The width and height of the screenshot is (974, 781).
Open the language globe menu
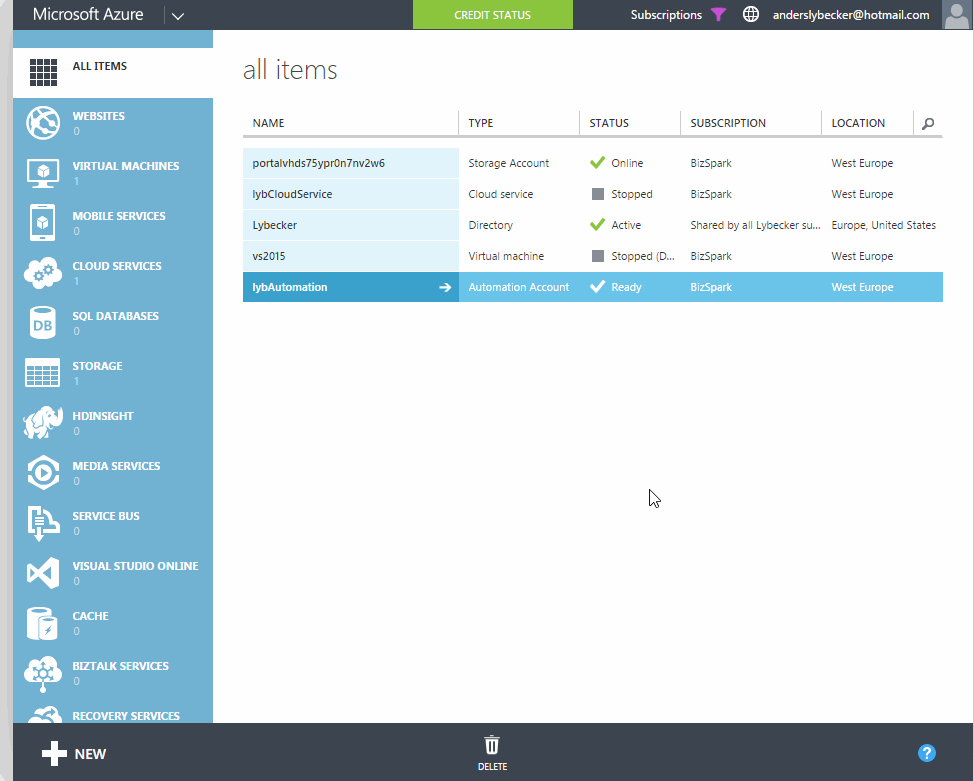751,15
